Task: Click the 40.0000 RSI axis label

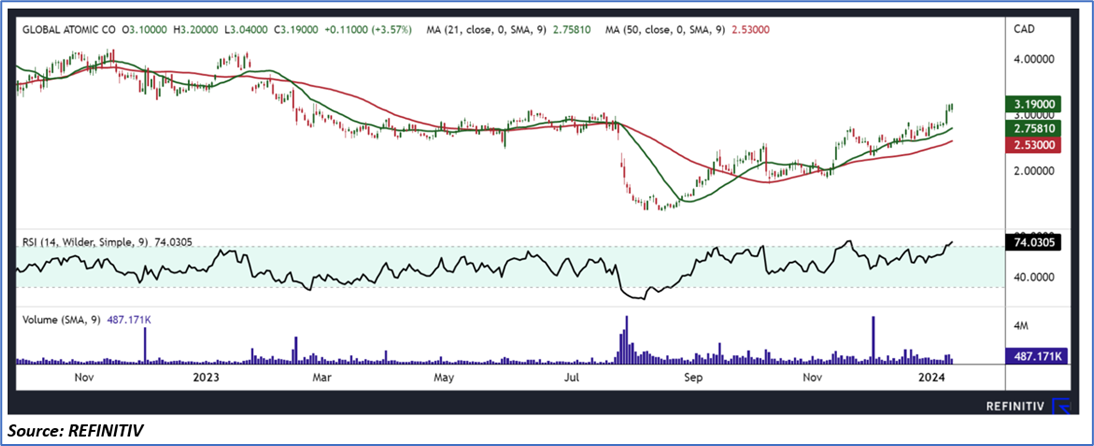Action: 1034,276
